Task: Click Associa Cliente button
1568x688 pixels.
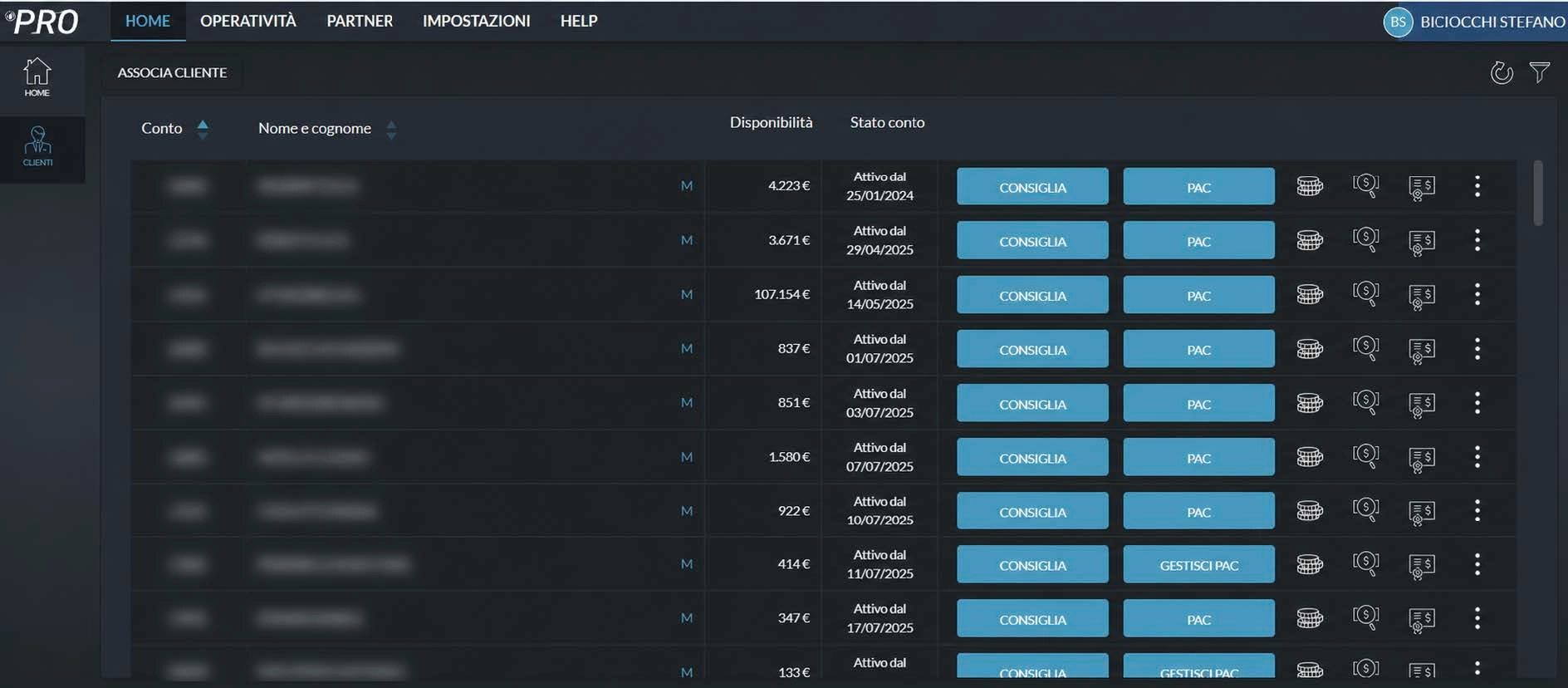Action: pyautogui.click(x=172, y=73)
